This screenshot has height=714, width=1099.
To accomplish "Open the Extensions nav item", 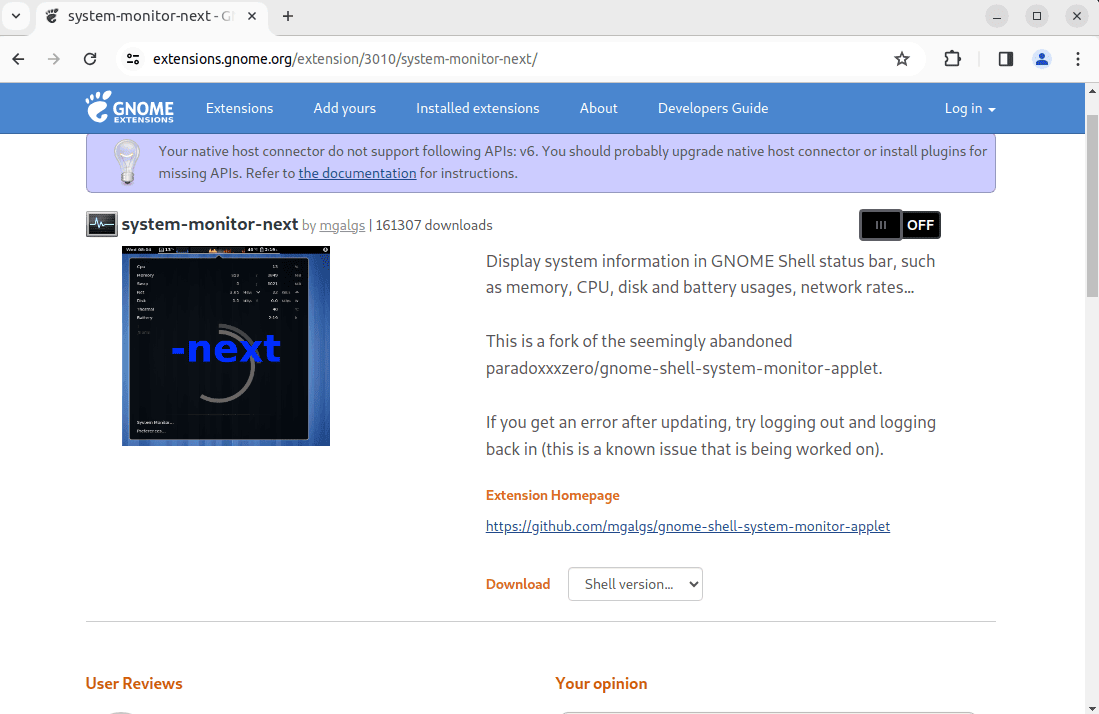I will (x=240, y=108).
